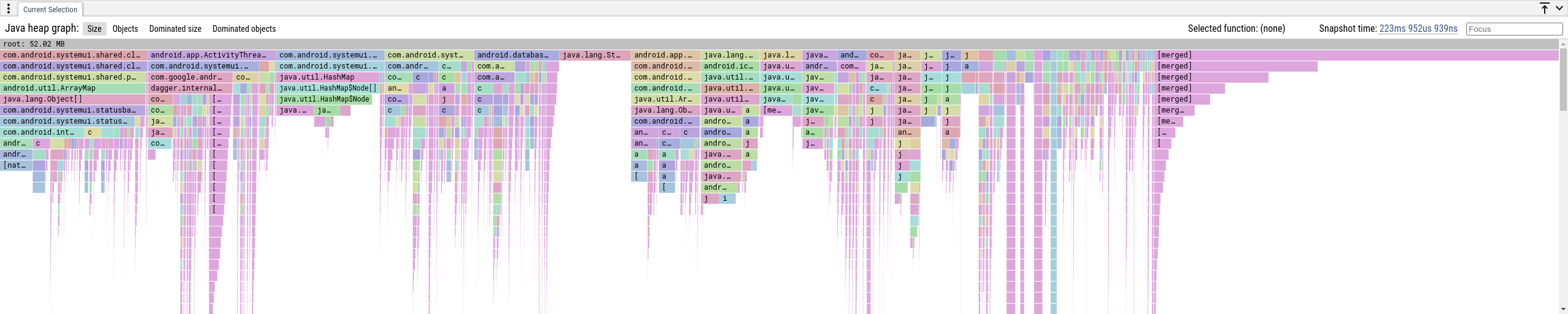The height and width of the screenshot is (314, 1568).
Task: Select the Size view mode
Action: click(94, 29)
